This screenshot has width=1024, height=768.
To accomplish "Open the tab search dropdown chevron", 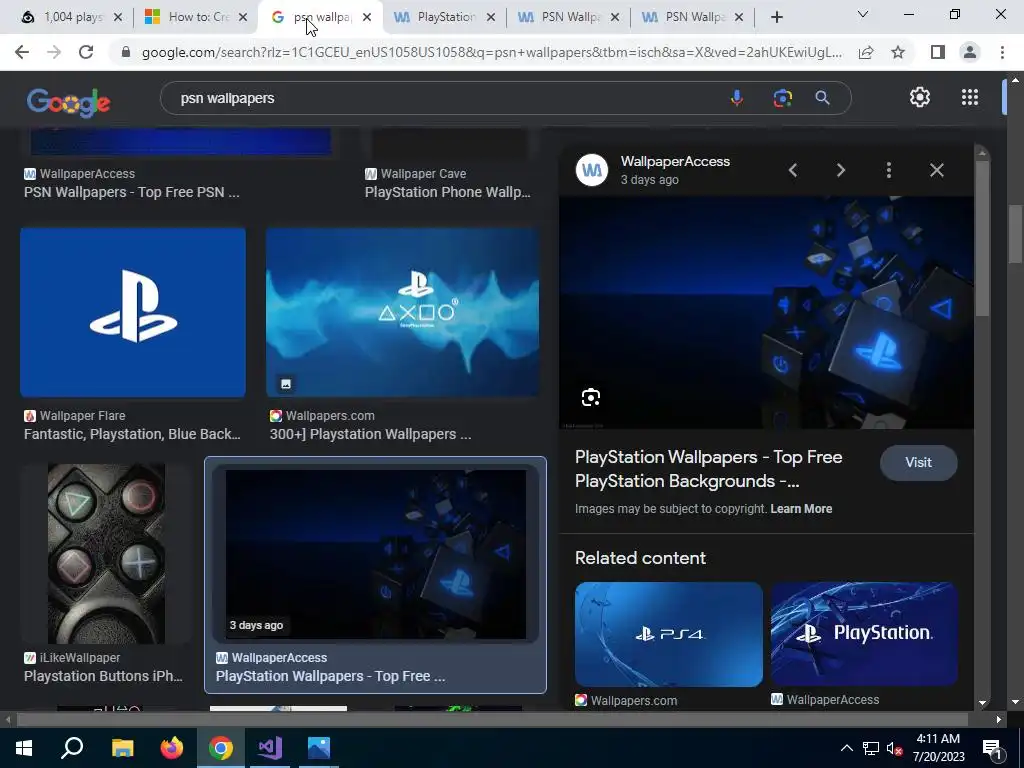I will 863,14.
